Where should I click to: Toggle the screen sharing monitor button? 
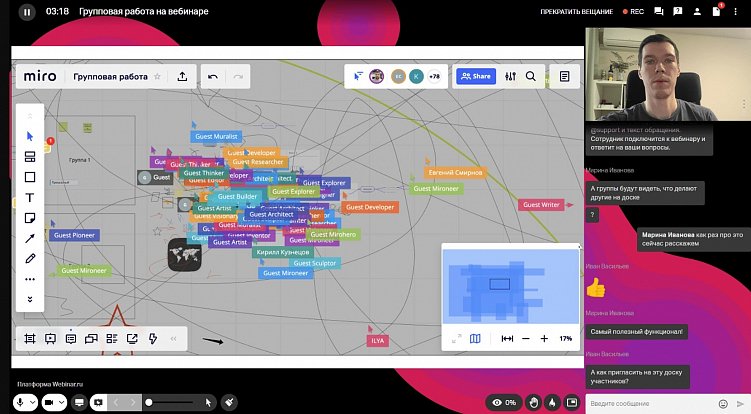79,402
